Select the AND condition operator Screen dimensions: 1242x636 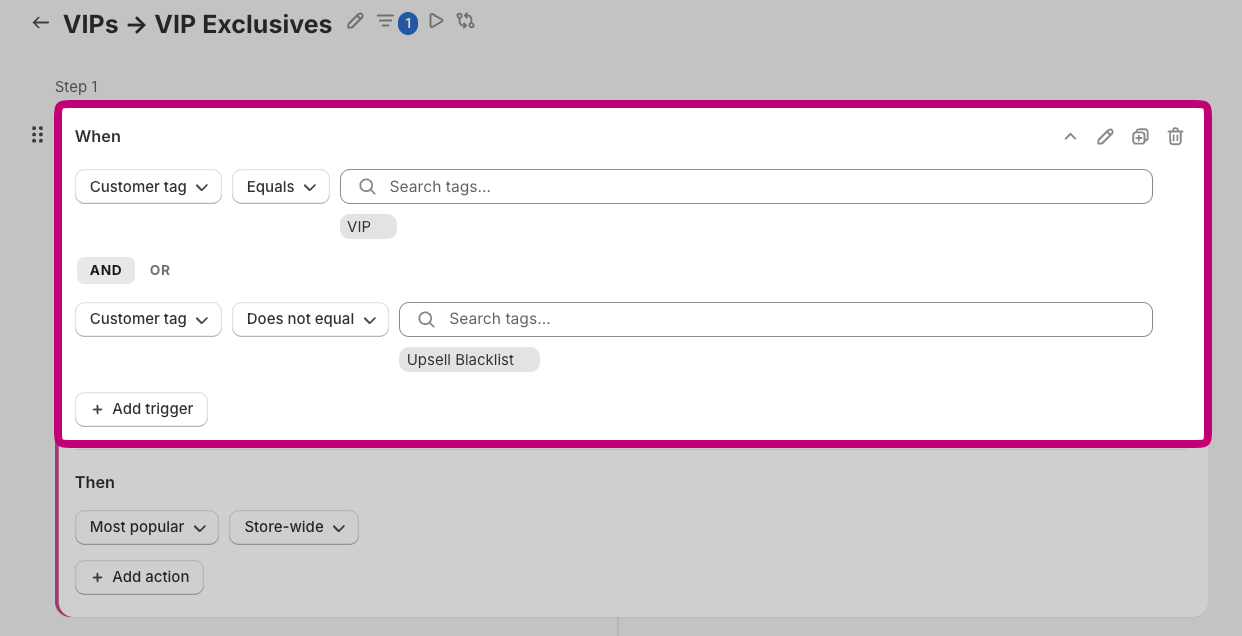pyautogui.click(x=106, y=270)
